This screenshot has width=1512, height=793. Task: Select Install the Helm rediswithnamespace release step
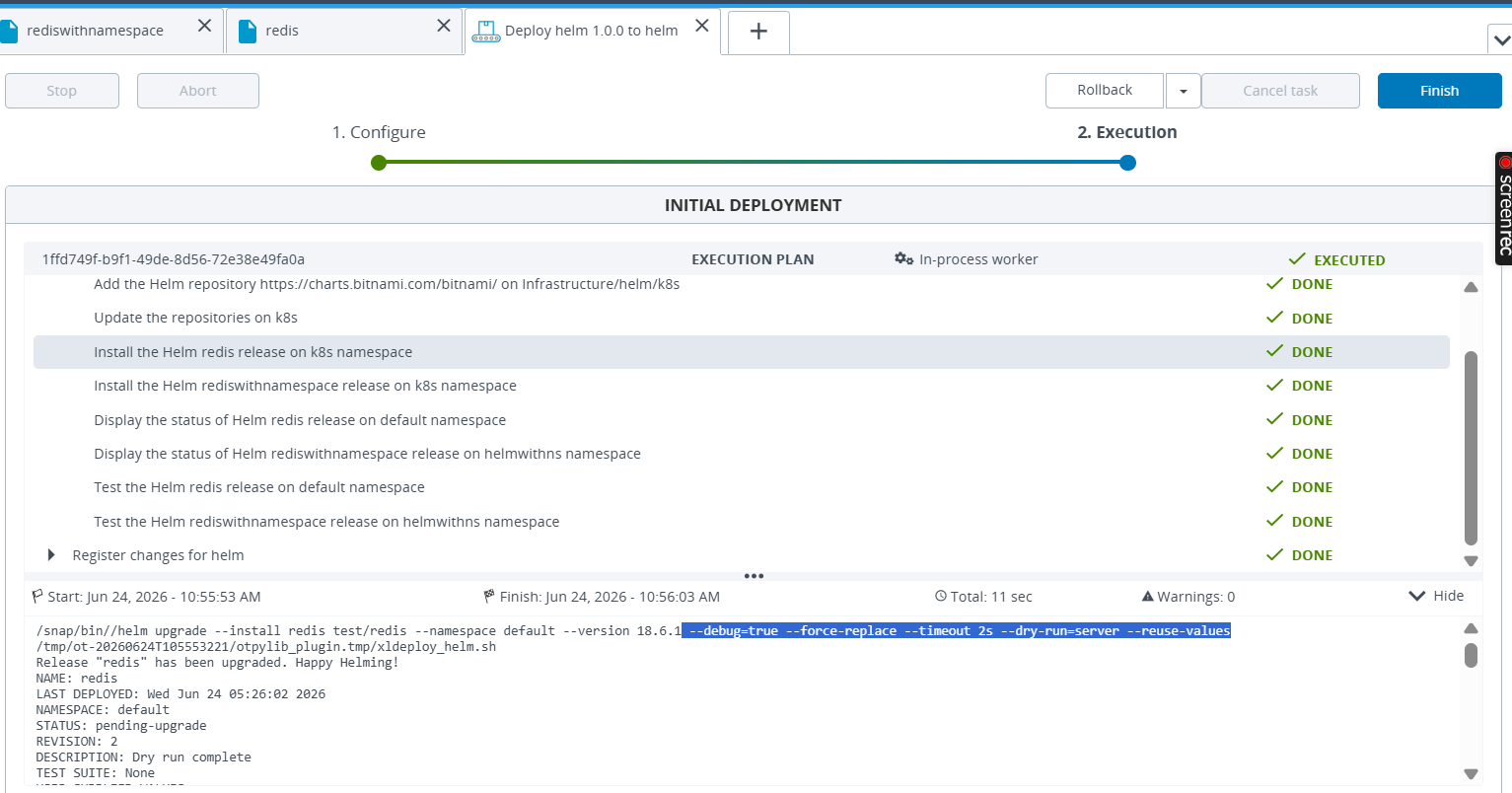[305, 386]
